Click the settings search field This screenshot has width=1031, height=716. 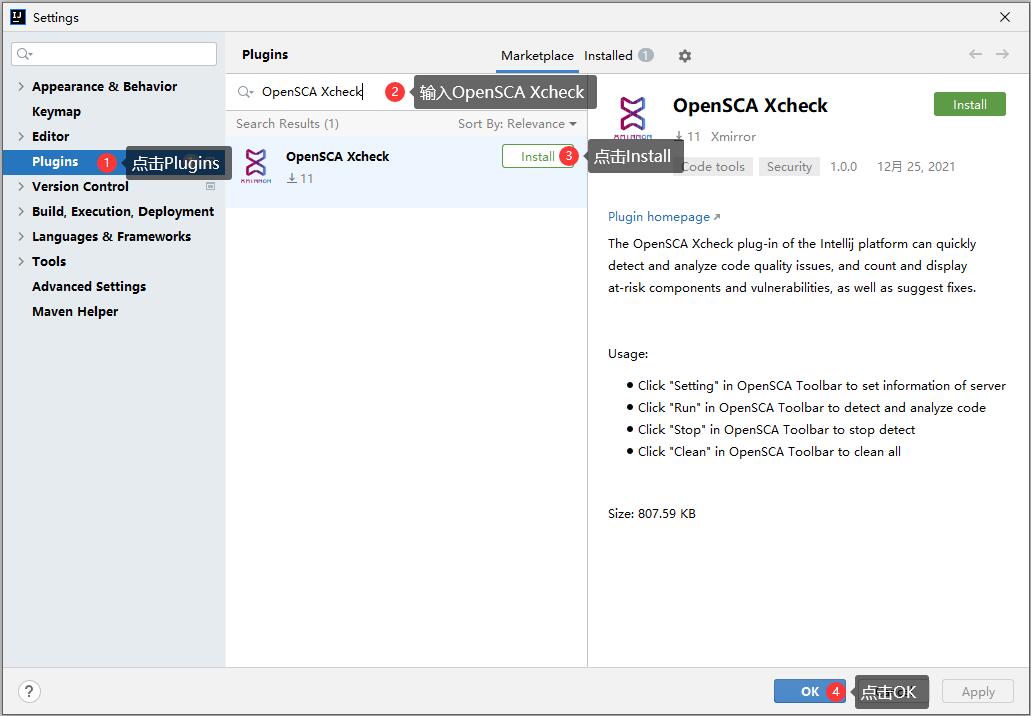click(x=114, y=54)
